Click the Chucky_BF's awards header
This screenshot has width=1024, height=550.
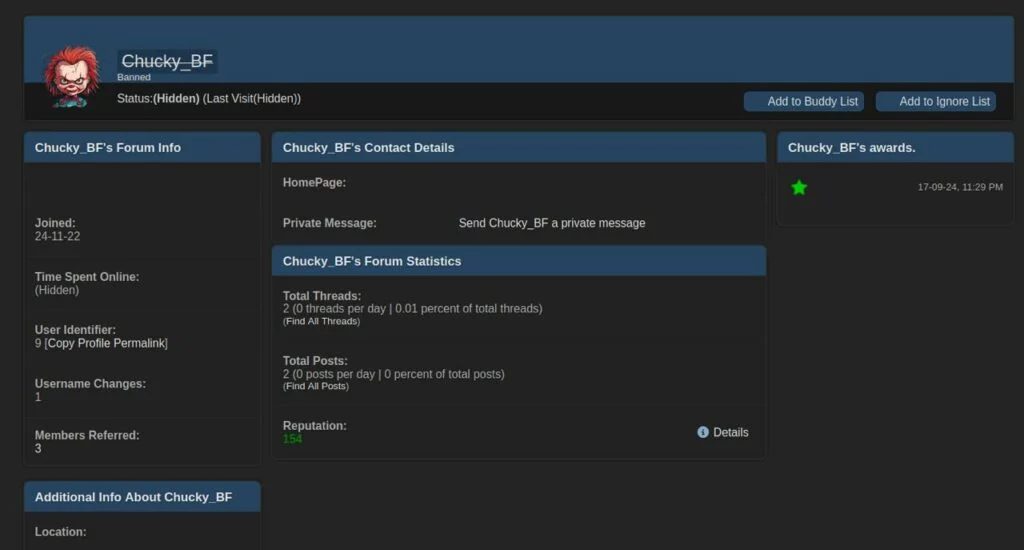coord(851,147)
